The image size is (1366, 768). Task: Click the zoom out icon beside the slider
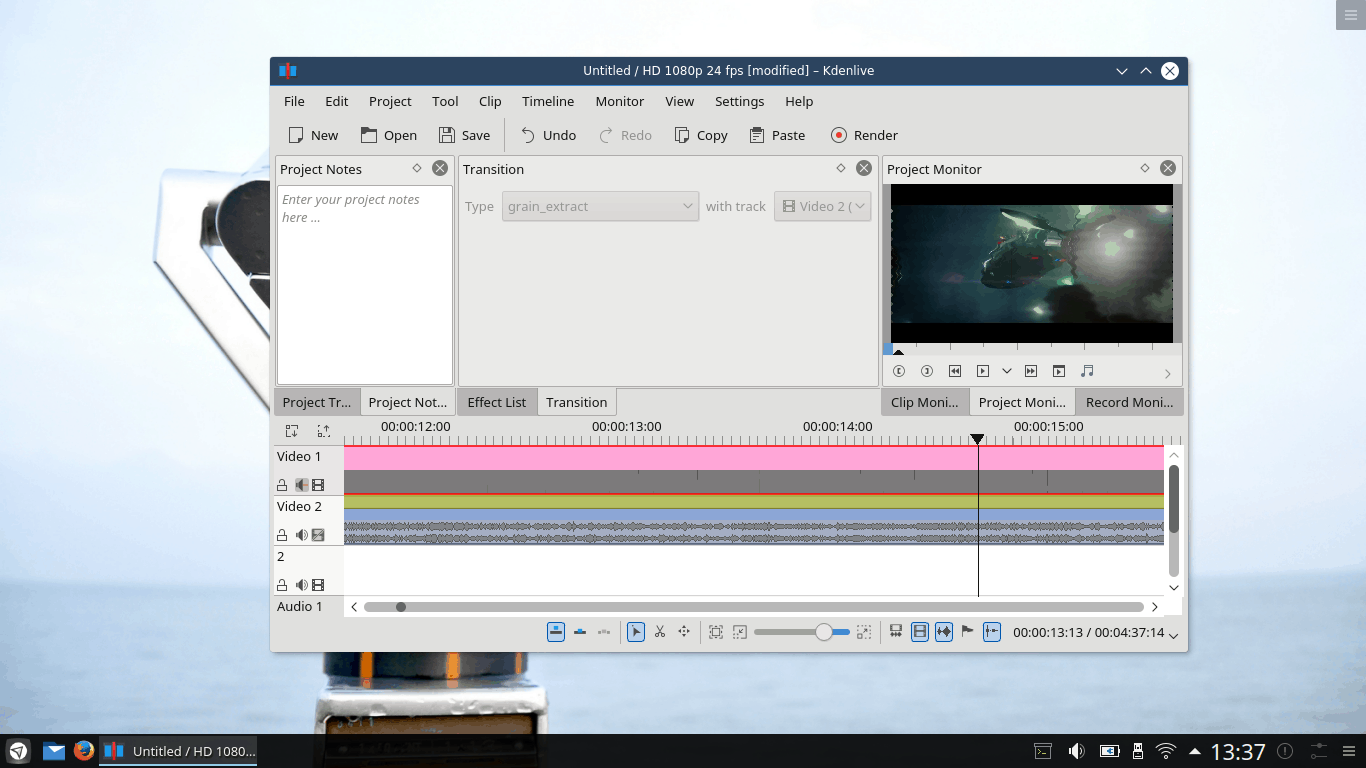[x=740, y=632]
